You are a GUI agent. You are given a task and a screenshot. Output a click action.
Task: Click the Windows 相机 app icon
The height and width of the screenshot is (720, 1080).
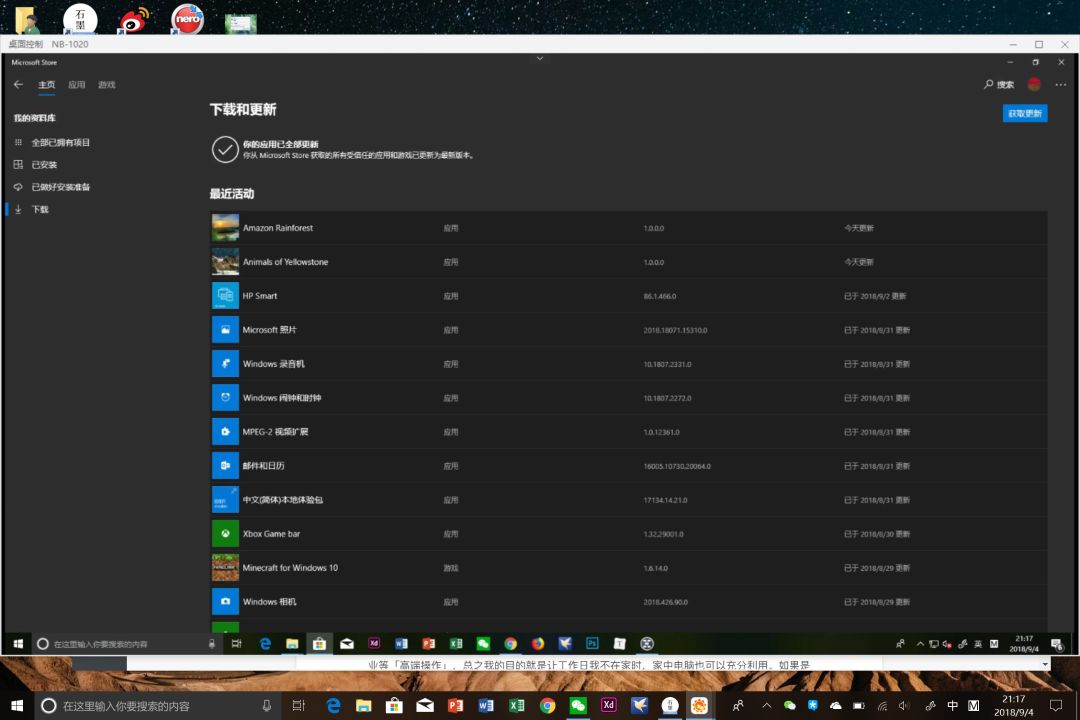[225, 602]
